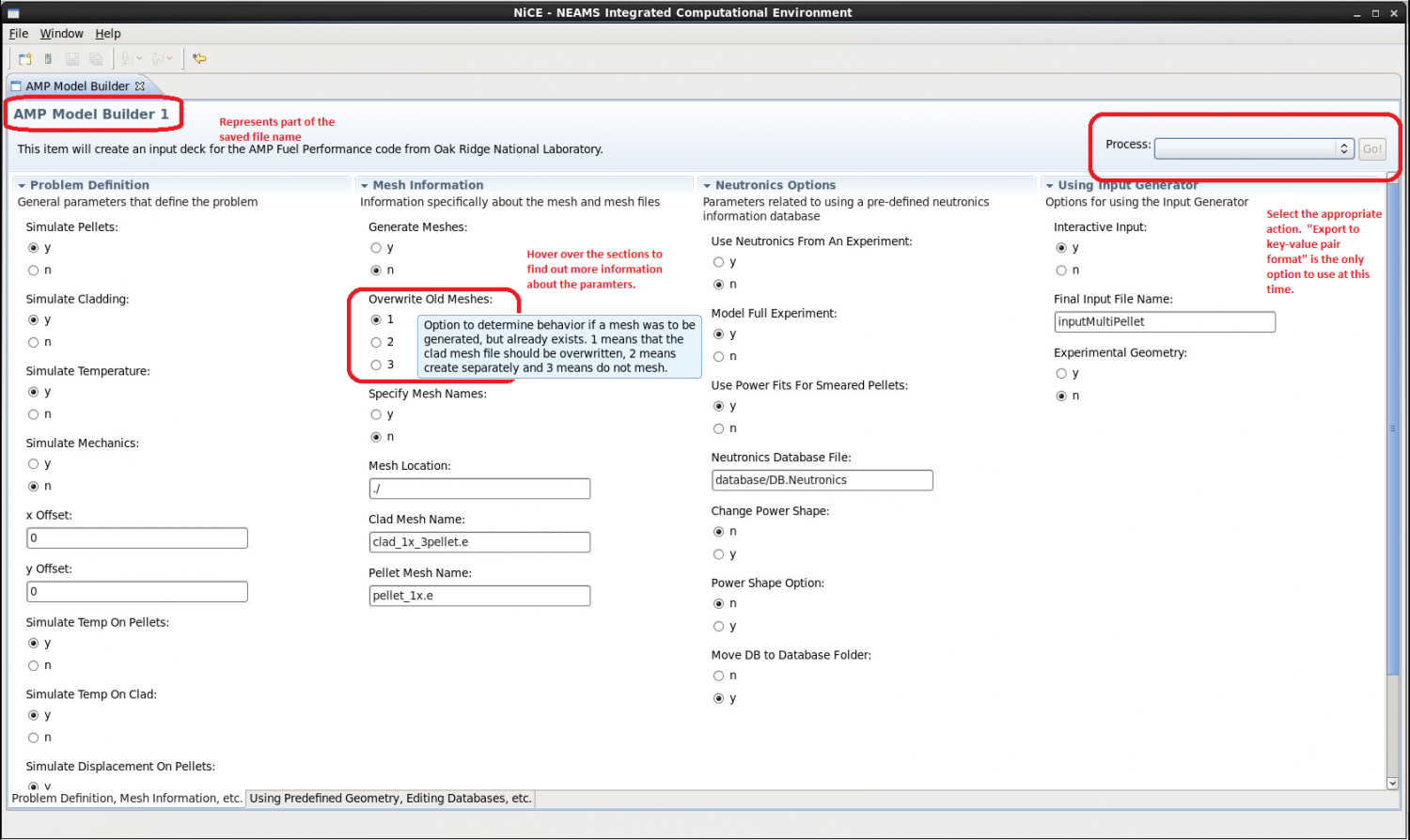Close the AMP Model Builder tab
The height and width of the screenshot is (840, 1410).
click(x=140, y=86)
